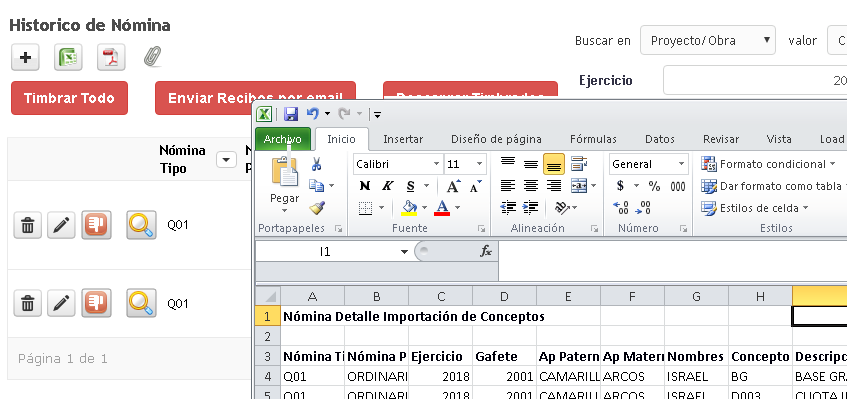Open magnifier detail icon in second Q01 row
The height and width of the screenshot is (399, 847).
[142, 303]
